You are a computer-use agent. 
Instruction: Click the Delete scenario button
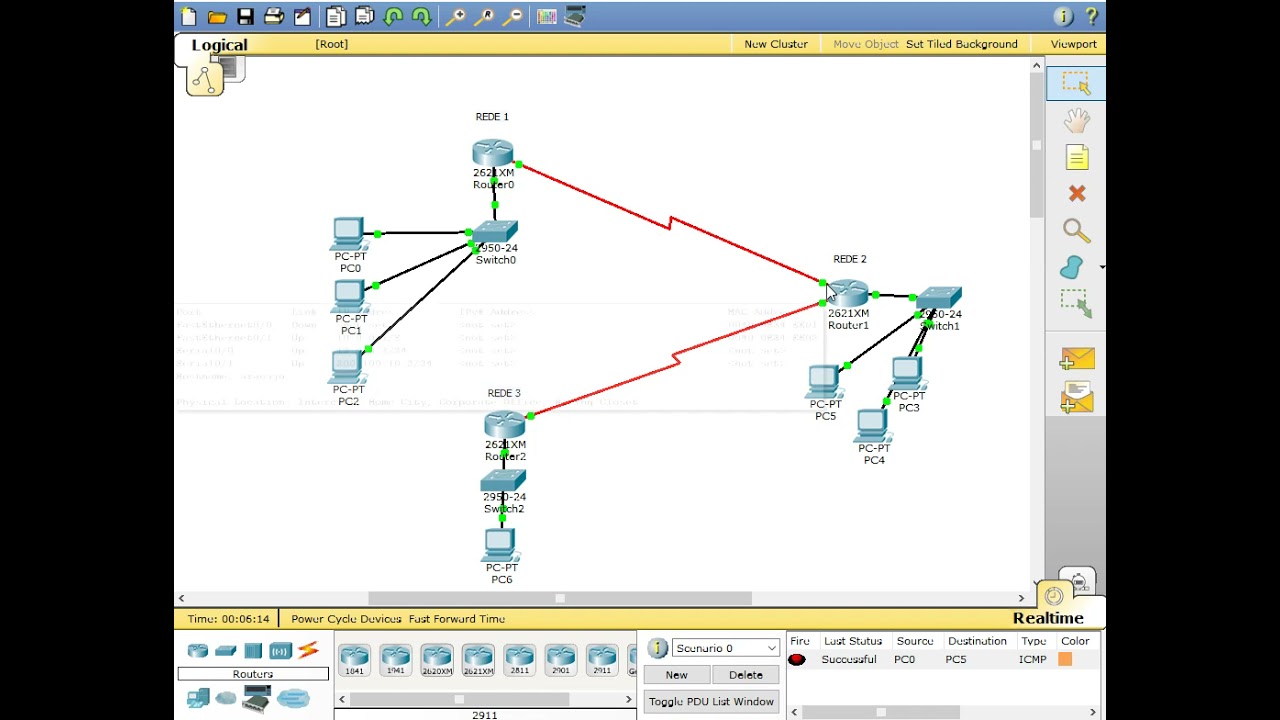click(x=745, y=675)
